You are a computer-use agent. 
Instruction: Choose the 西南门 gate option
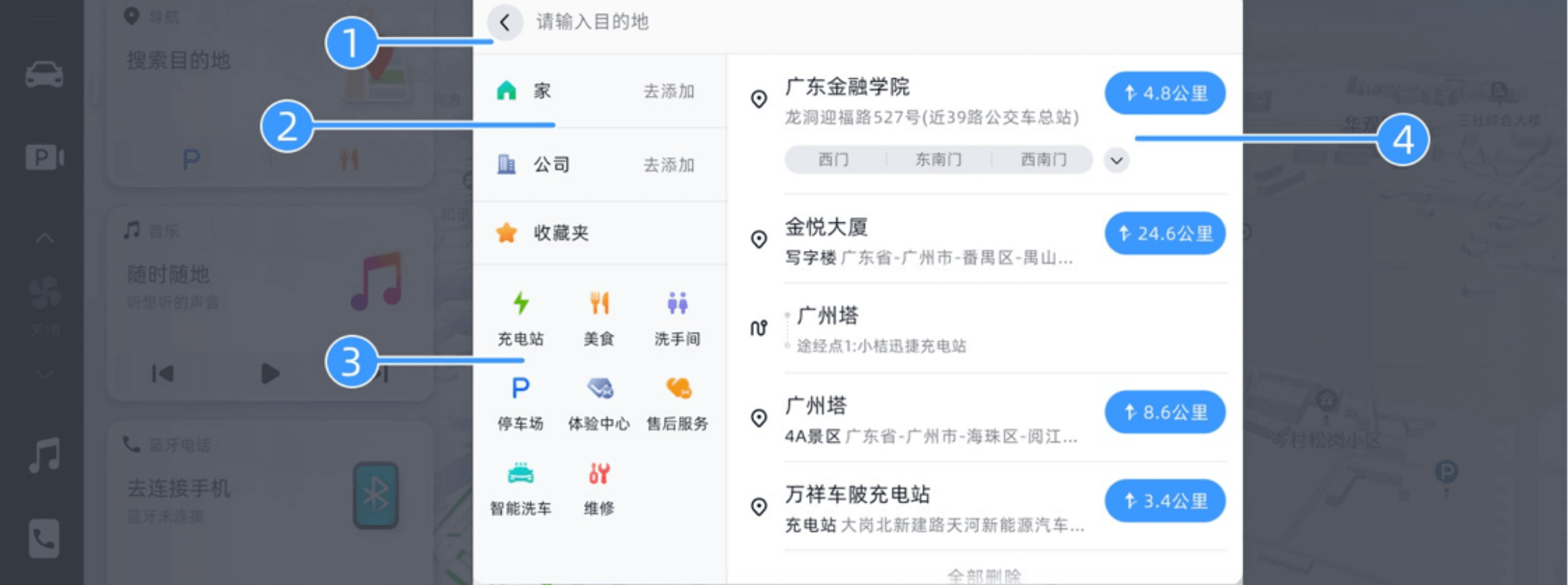pos(1043,159)
